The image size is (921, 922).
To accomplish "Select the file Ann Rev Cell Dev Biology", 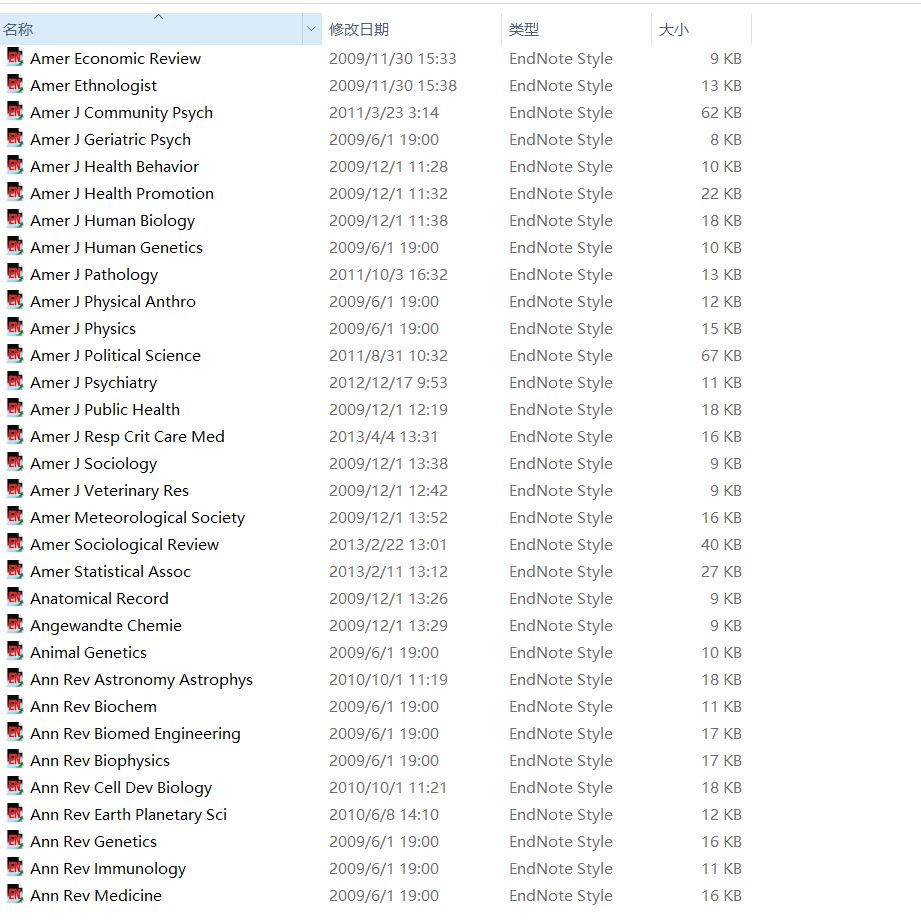I will tap(121, 787).
